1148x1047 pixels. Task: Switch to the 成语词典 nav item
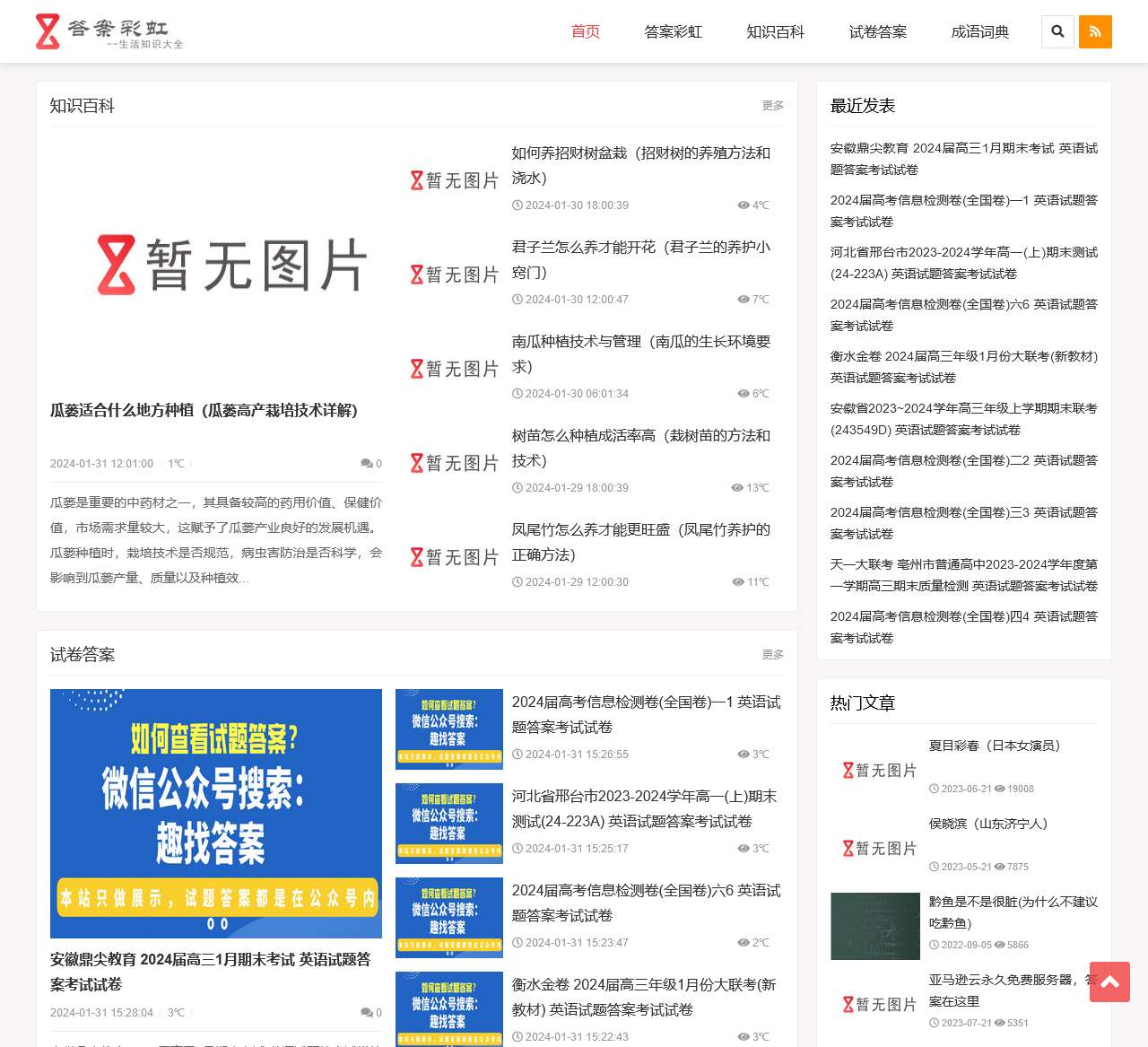pyautogui.click(x=979, y=31)
